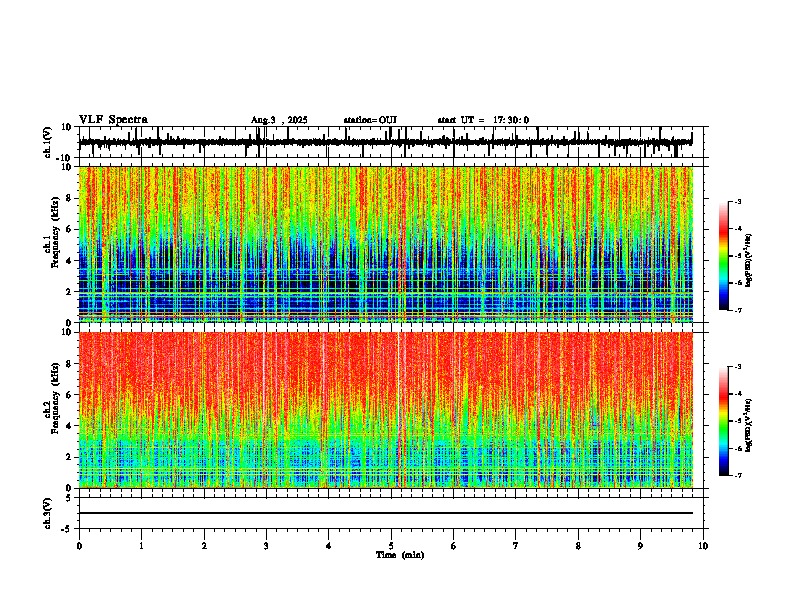Click the "4" kHz tick of ch.2 spectrogram
Screen dimensions: 792x612
69,426
